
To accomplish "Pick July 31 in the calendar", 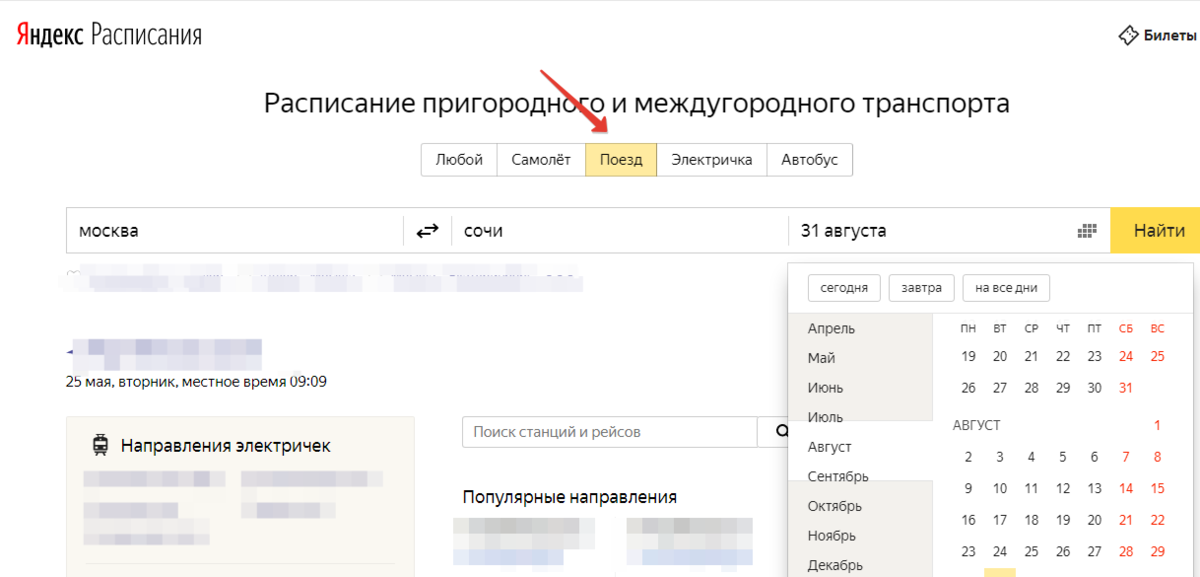I will [1126, 388].
